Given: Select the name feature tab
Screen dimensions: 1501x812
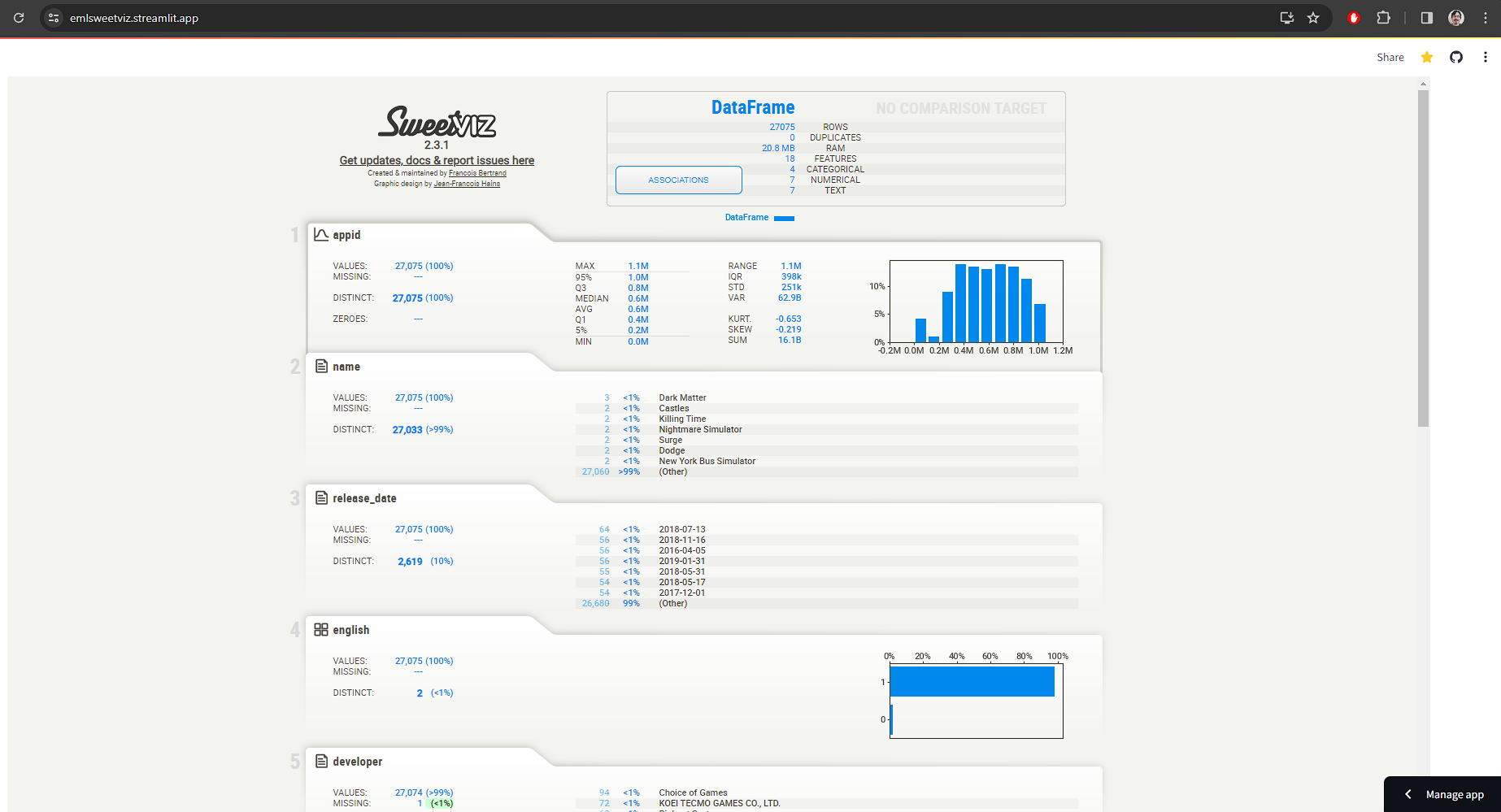Looking at the screenshot, I should click(x=346, y=367).
